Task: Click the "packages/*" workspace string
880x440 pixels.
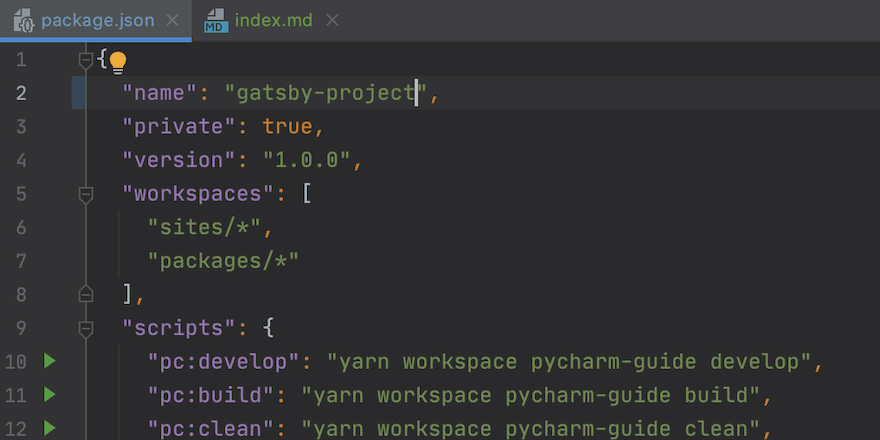Action: [x=223, y=261]
